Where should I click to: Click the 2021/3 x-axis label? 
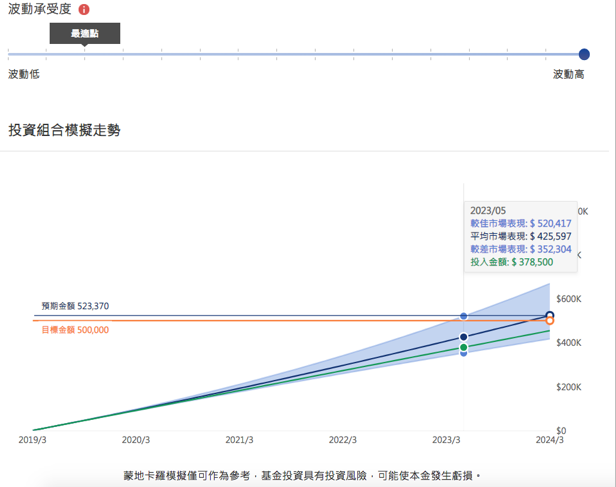coord(240,440)
